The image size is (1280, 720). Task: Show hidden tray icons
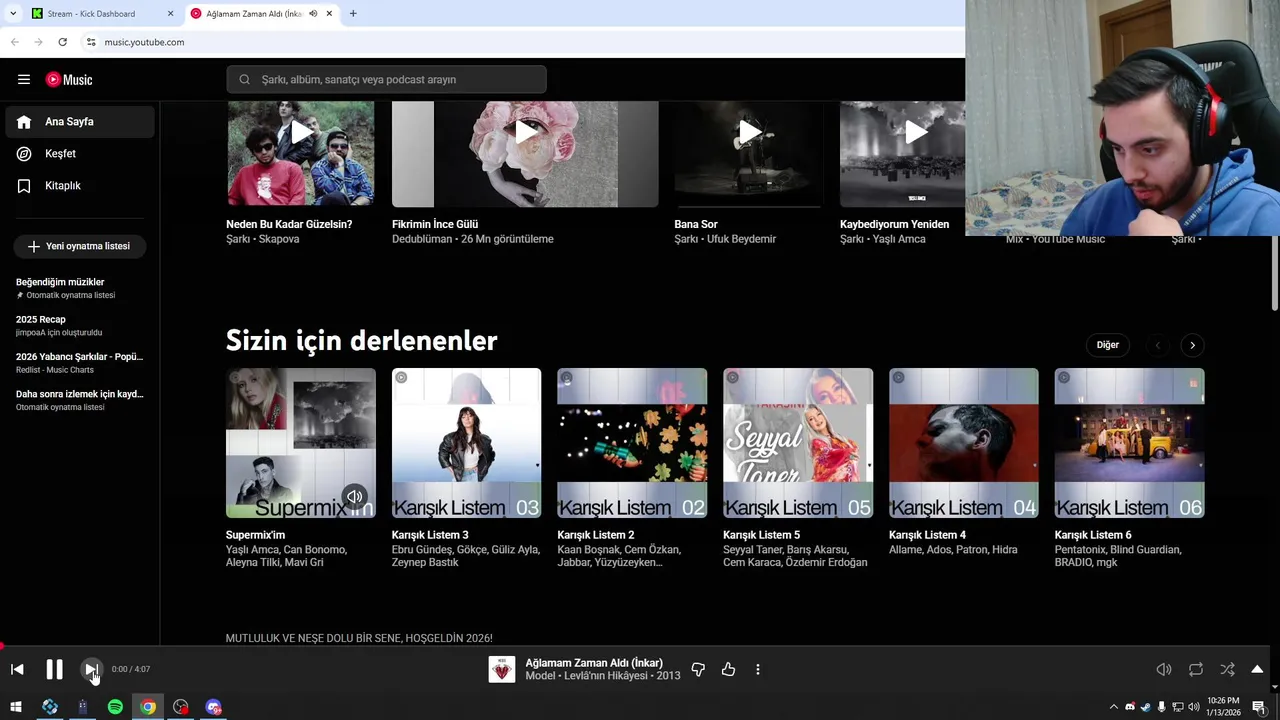[x=1114, y=707]
